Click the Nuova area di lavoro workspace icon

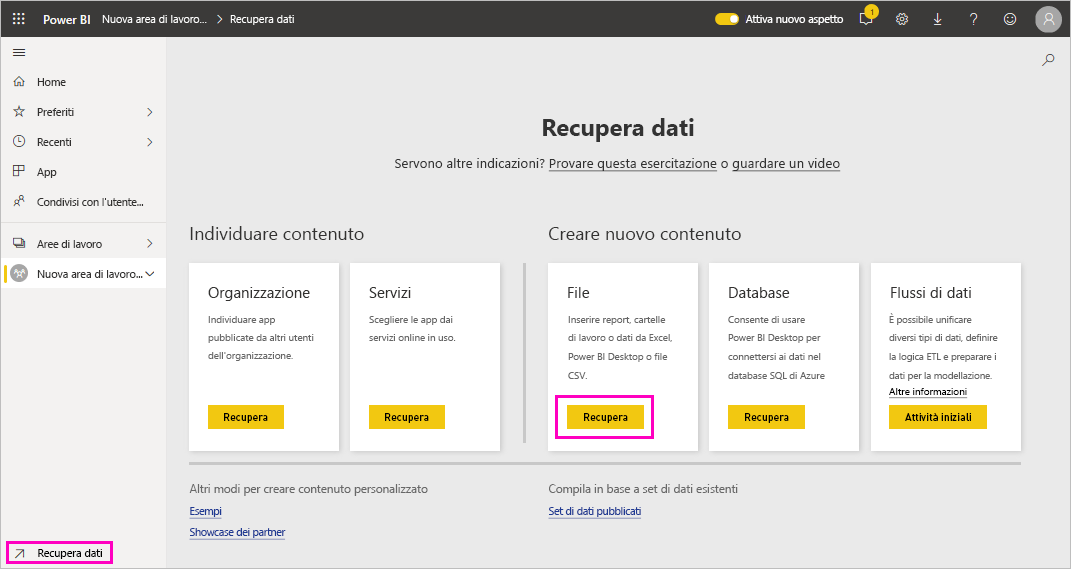19,274
